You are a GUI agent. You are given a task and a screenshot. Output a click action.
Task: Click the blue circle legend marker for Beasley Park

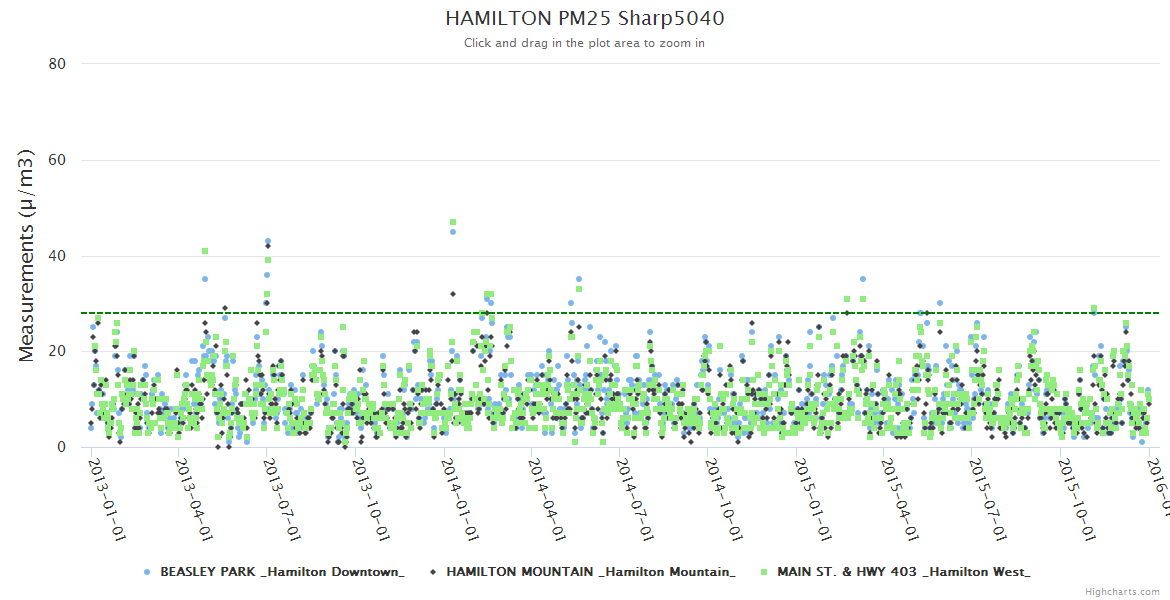(147, 572)
